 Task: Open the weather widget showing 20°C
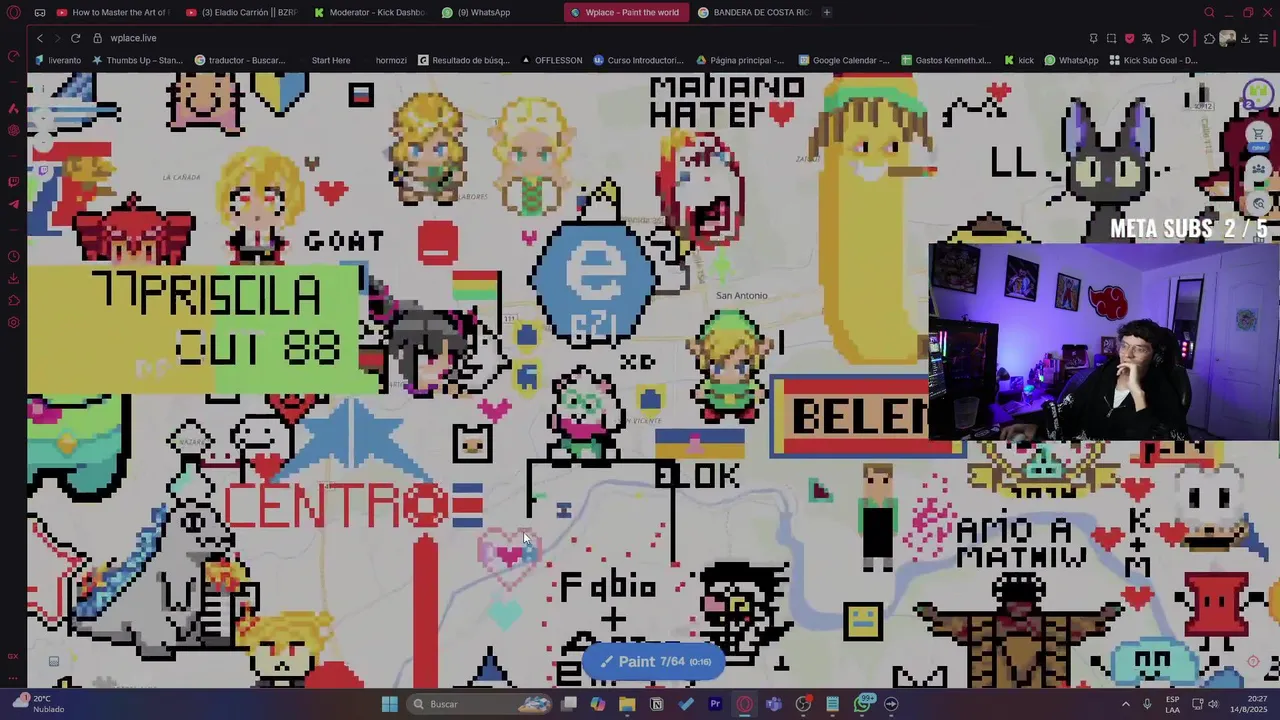(36, 704)
